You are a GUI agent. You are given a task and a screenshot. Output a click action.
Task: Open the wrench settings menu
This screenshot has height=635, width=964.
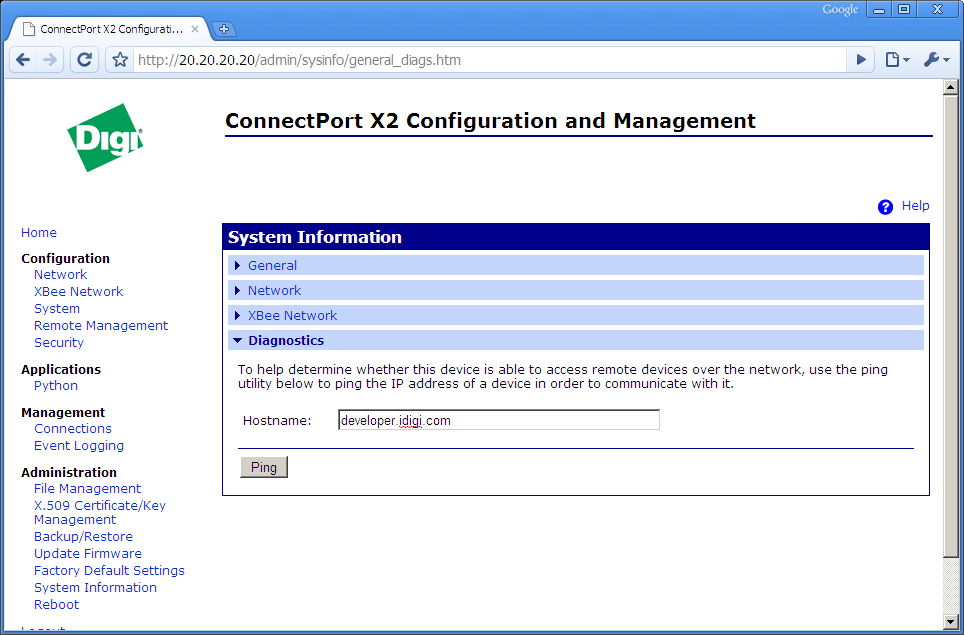(936, 60)
